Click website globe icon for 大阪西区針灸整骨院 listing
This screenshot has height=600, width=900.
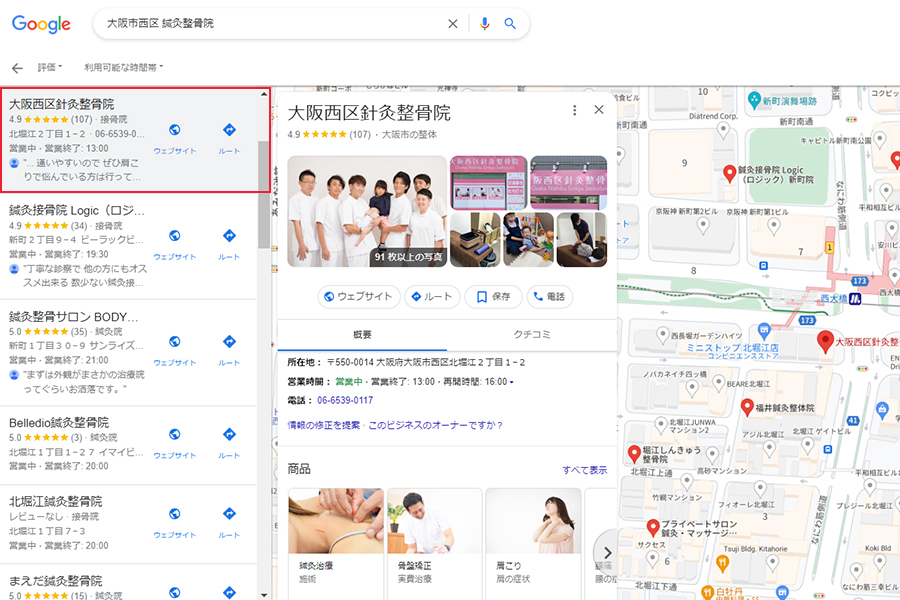[175, 130]
